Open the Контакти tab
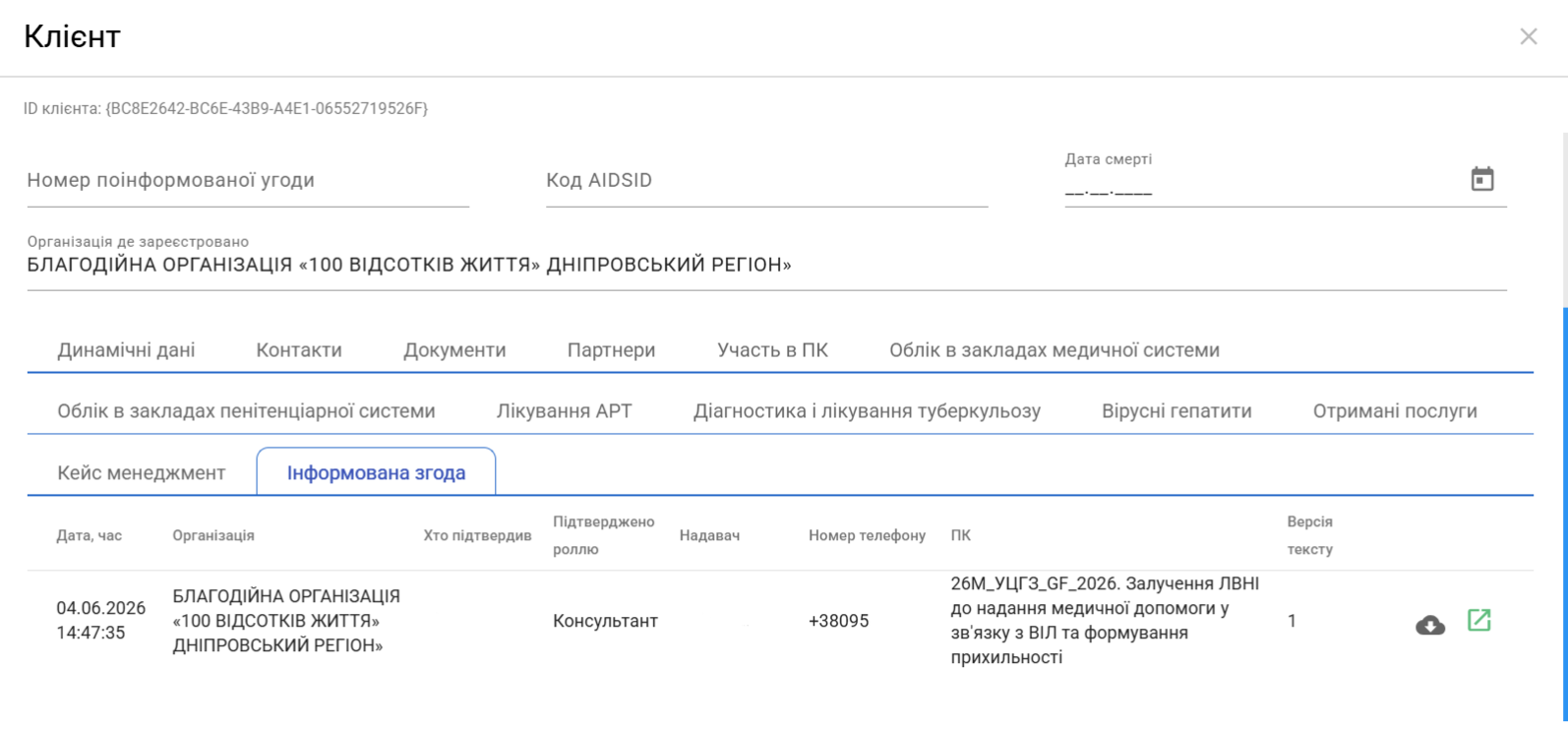This screenshot has width=1568, height=731. tap(299, 350)
